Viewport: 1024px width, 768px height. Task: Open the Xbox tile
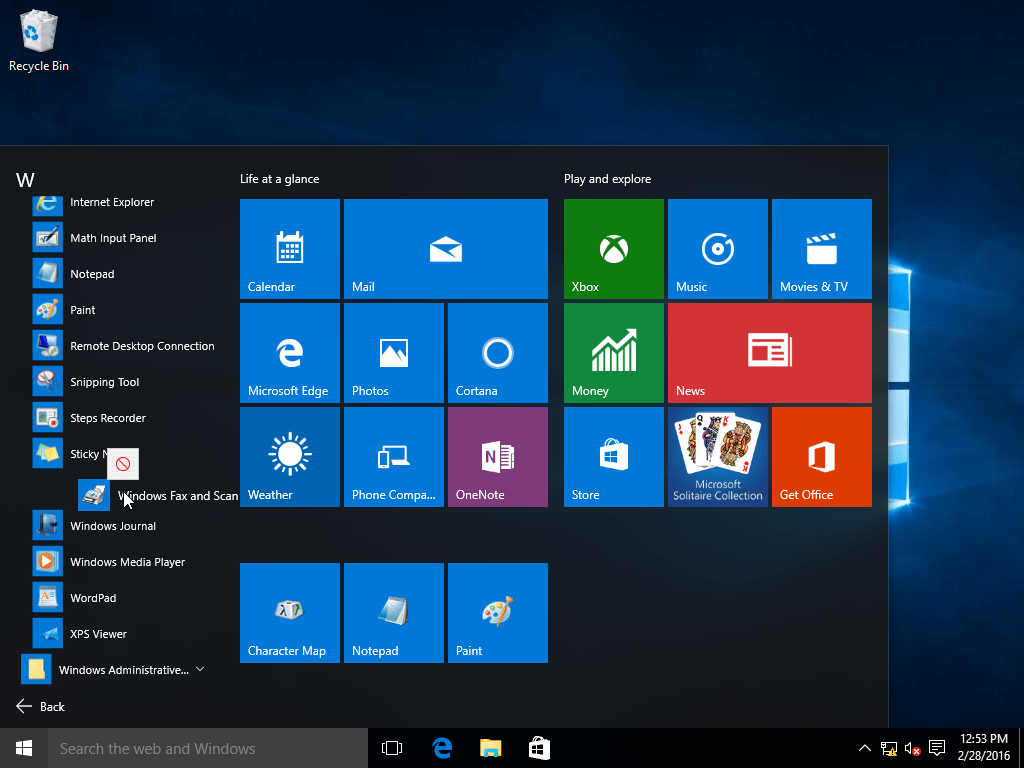(613, 249)
